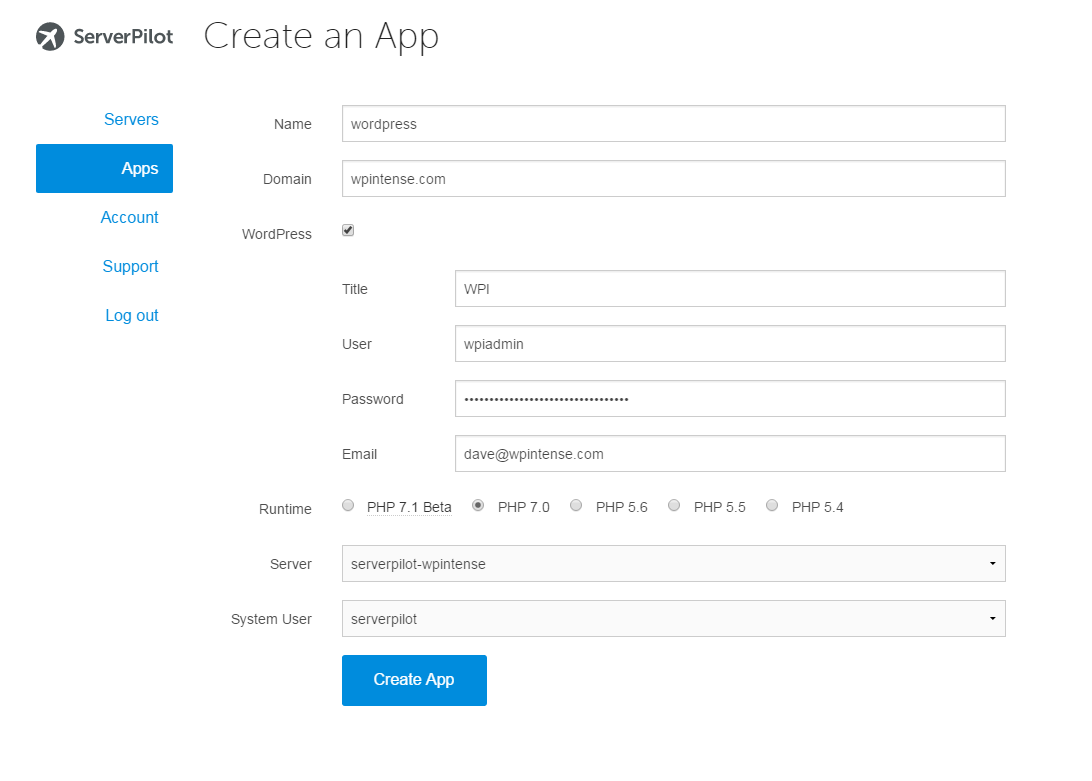
Task: Uncheck the WordPress checkbox
Action: [x=348, y=231]
